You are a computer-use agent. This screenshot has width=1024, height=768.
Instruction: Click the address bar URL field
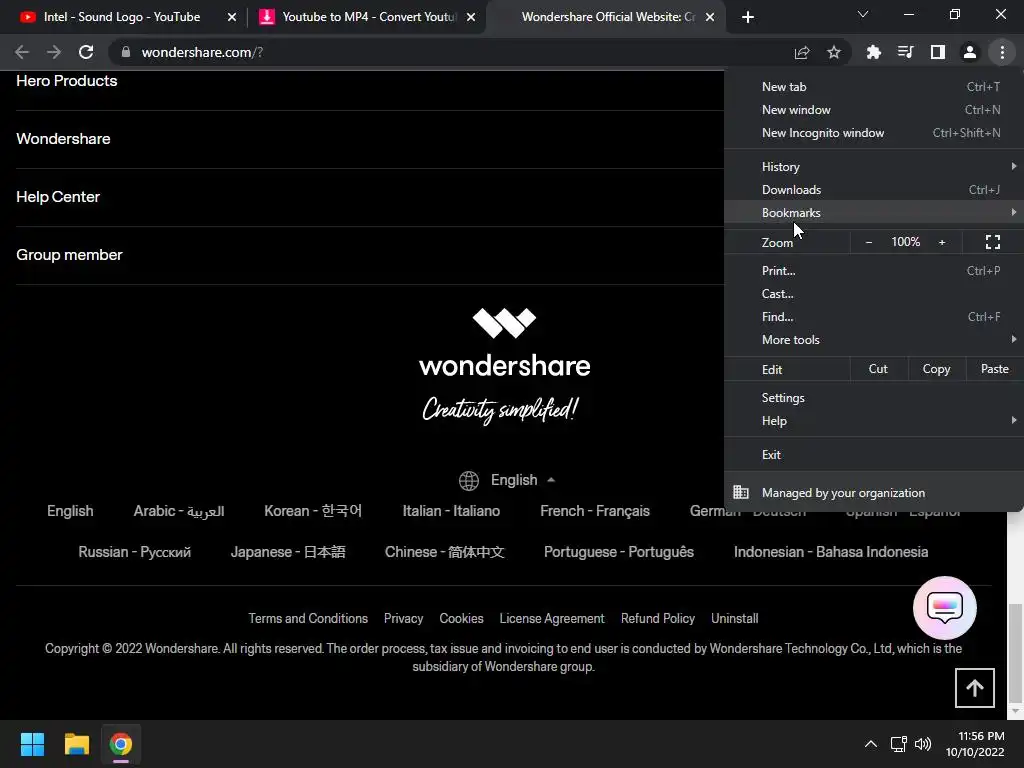(457, 52)
